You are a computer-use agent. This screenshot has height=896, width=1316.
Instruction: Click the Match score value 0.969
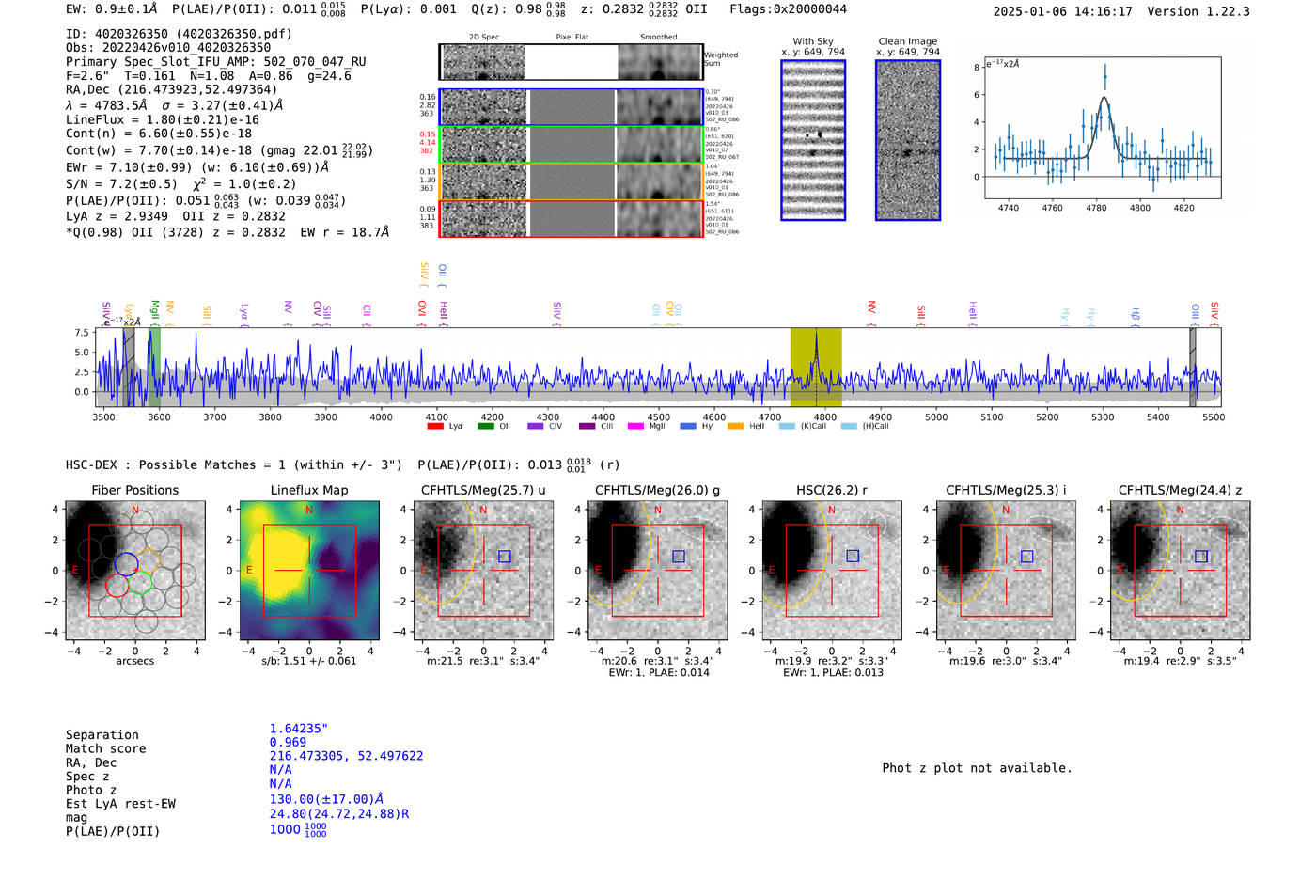(x=288, y=743)
